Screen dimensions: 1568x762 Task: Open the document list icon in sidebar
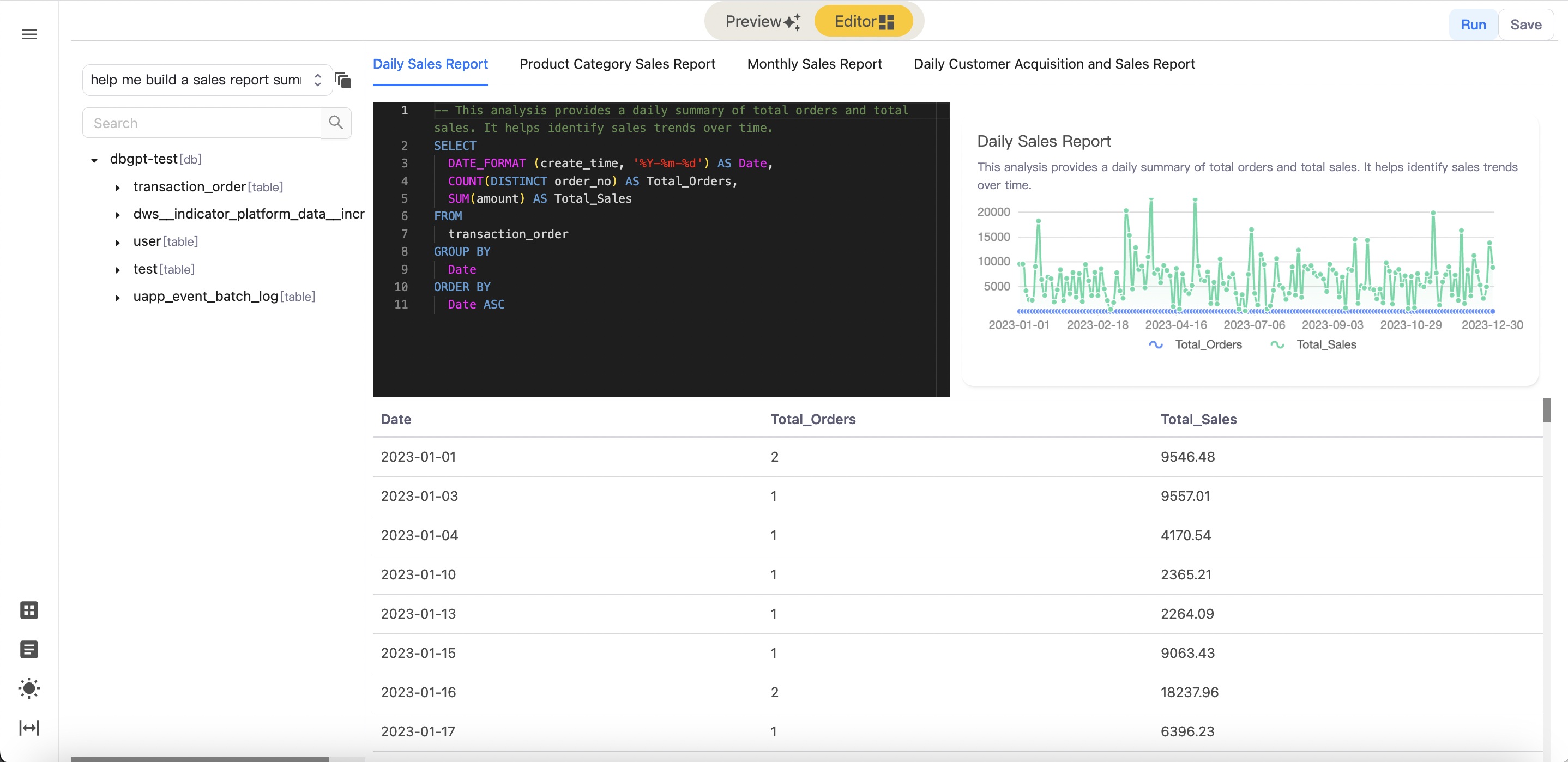click(x=29, y=649)
